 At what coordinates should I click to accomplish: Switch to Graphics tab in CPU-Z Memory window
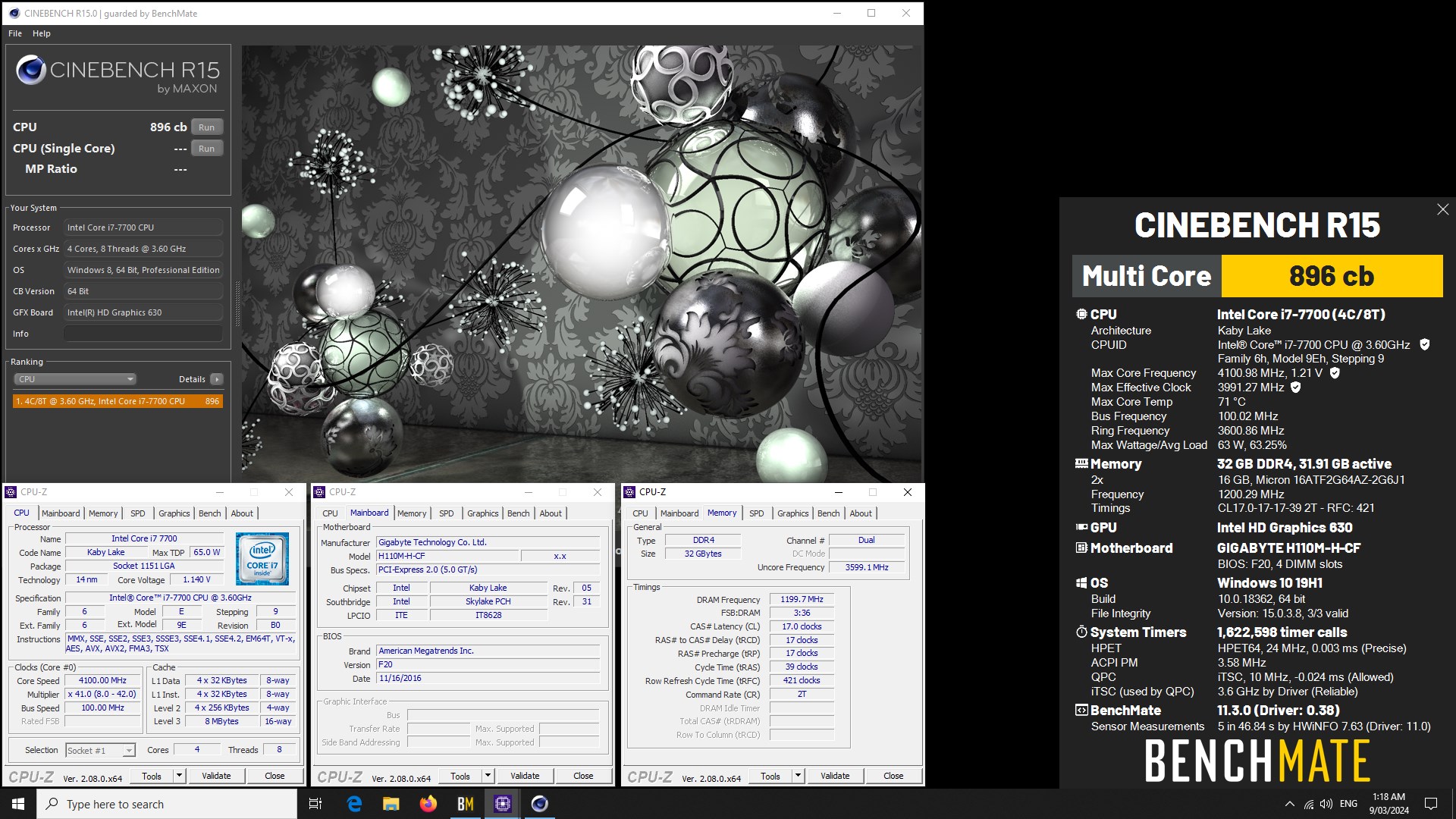[793, 513]
